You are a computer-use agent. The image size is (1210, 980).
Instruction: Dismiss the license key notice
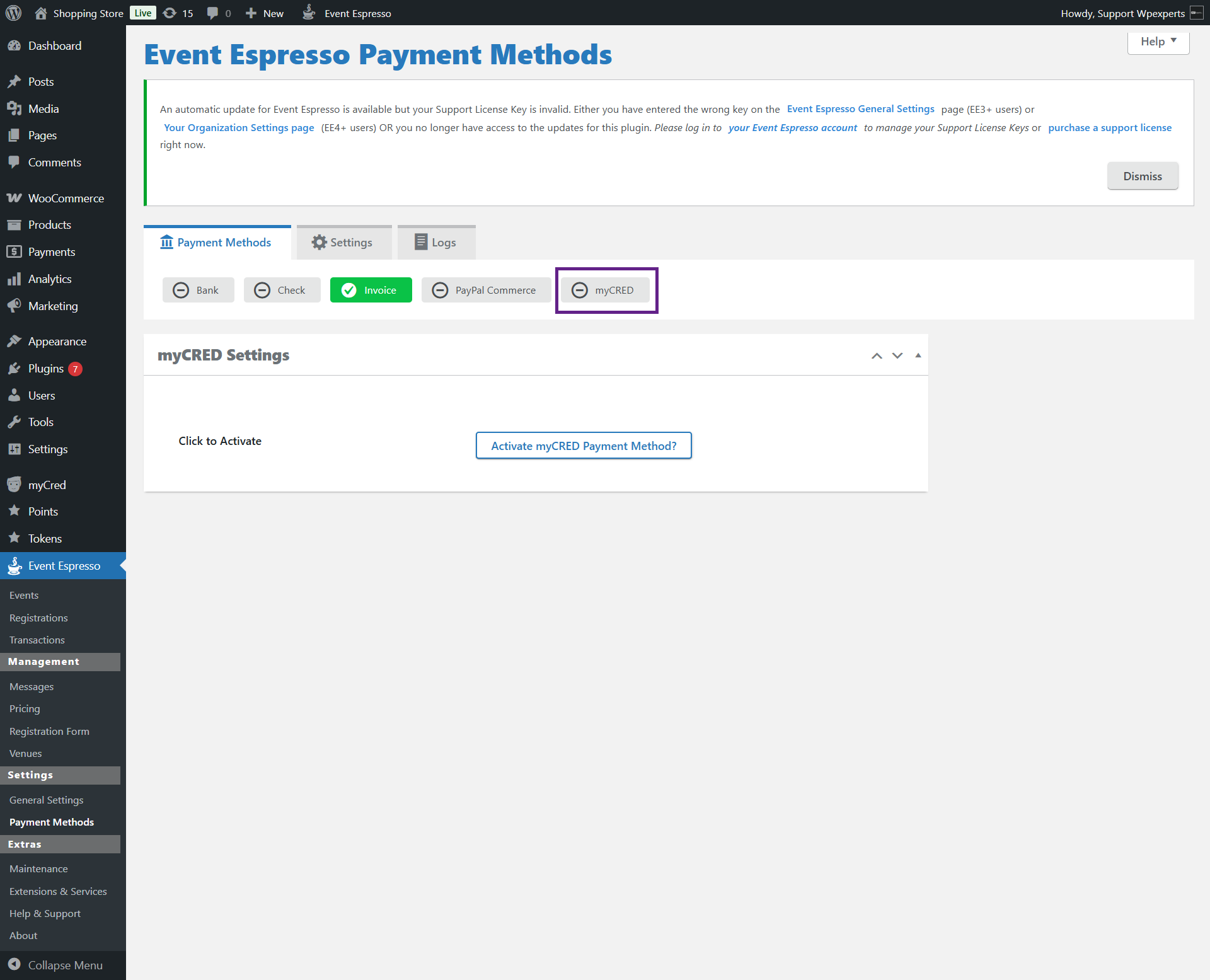tap(1142, 176)
